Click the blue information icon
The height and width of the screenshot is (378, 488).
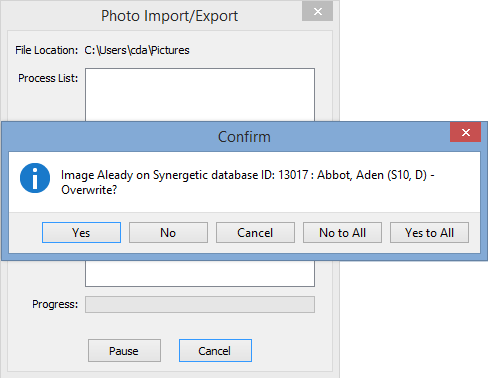(x=35, y=178)
